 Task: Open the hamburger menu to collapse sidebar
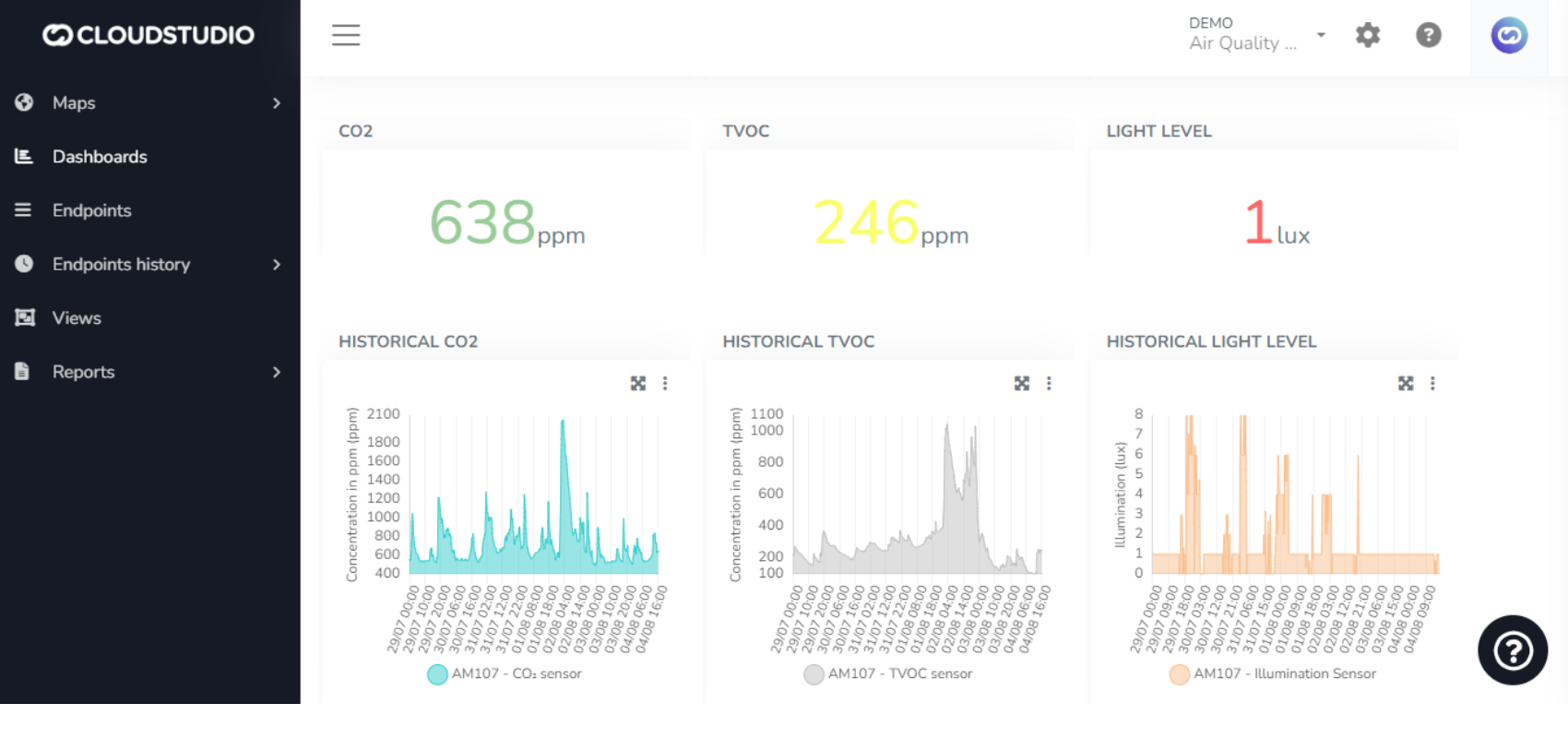pyautogui.click(x=346, y=35)
